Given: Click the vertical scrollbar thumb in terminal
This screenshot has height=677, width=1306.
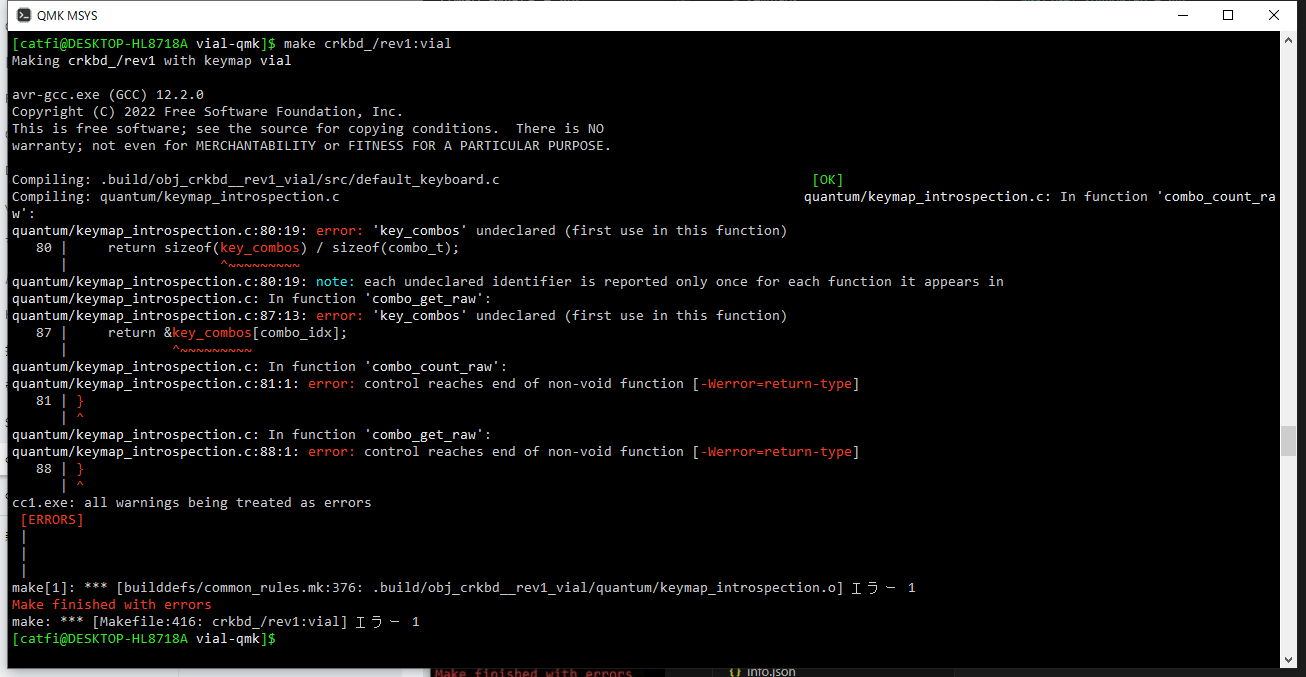Looking at the screenshot, I should [1289, 440].
